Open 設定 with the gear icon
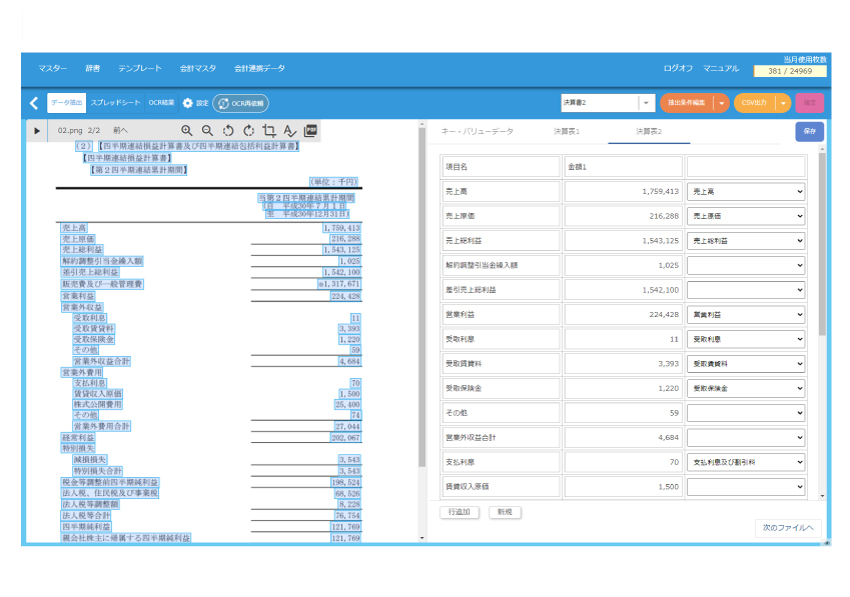The width and height of the screenshot is (850, 597). (187, 103)
